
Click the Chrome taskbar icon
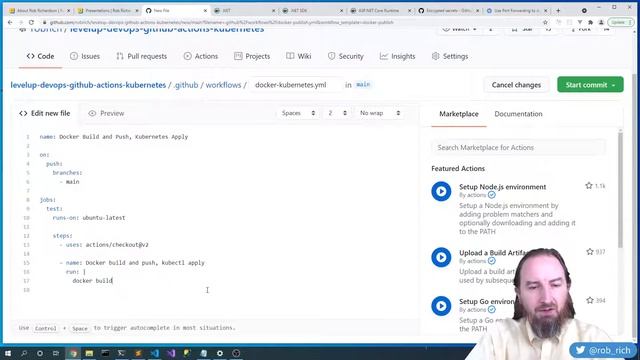(x=73, y=353)
